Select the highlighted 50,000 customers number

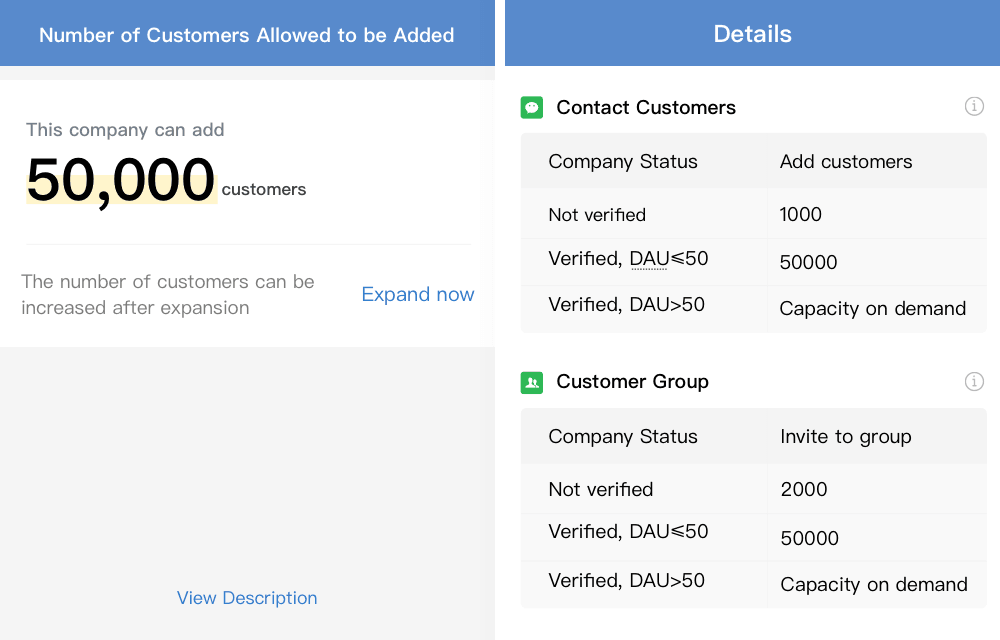121,180
